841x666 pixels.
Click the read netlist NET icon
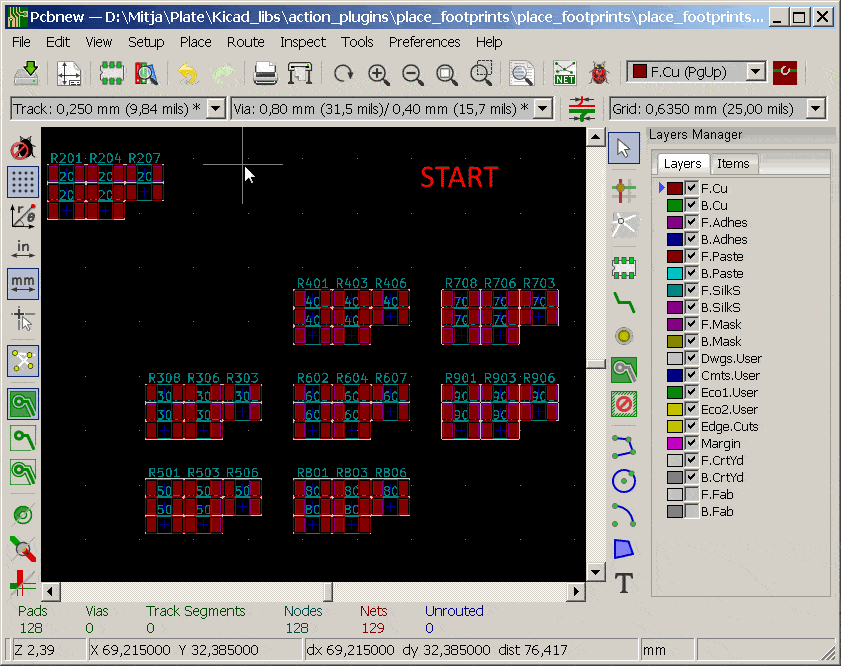[565, 73]
